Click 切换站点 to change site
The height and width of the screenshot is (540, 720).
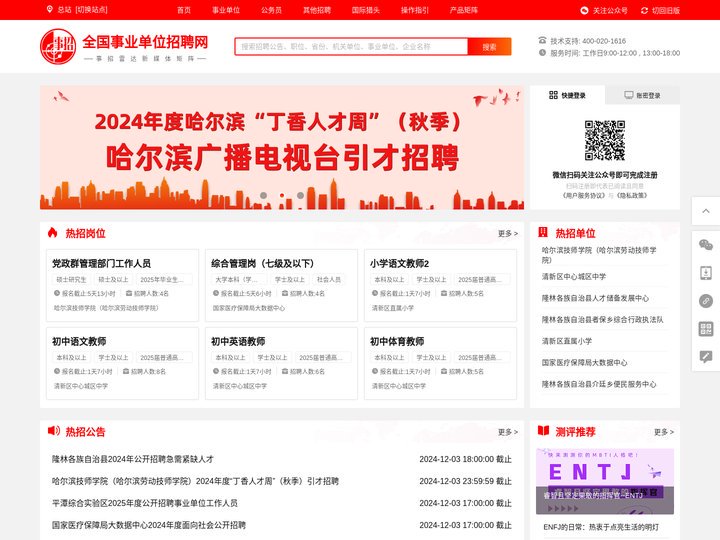[x=91, y=10]
